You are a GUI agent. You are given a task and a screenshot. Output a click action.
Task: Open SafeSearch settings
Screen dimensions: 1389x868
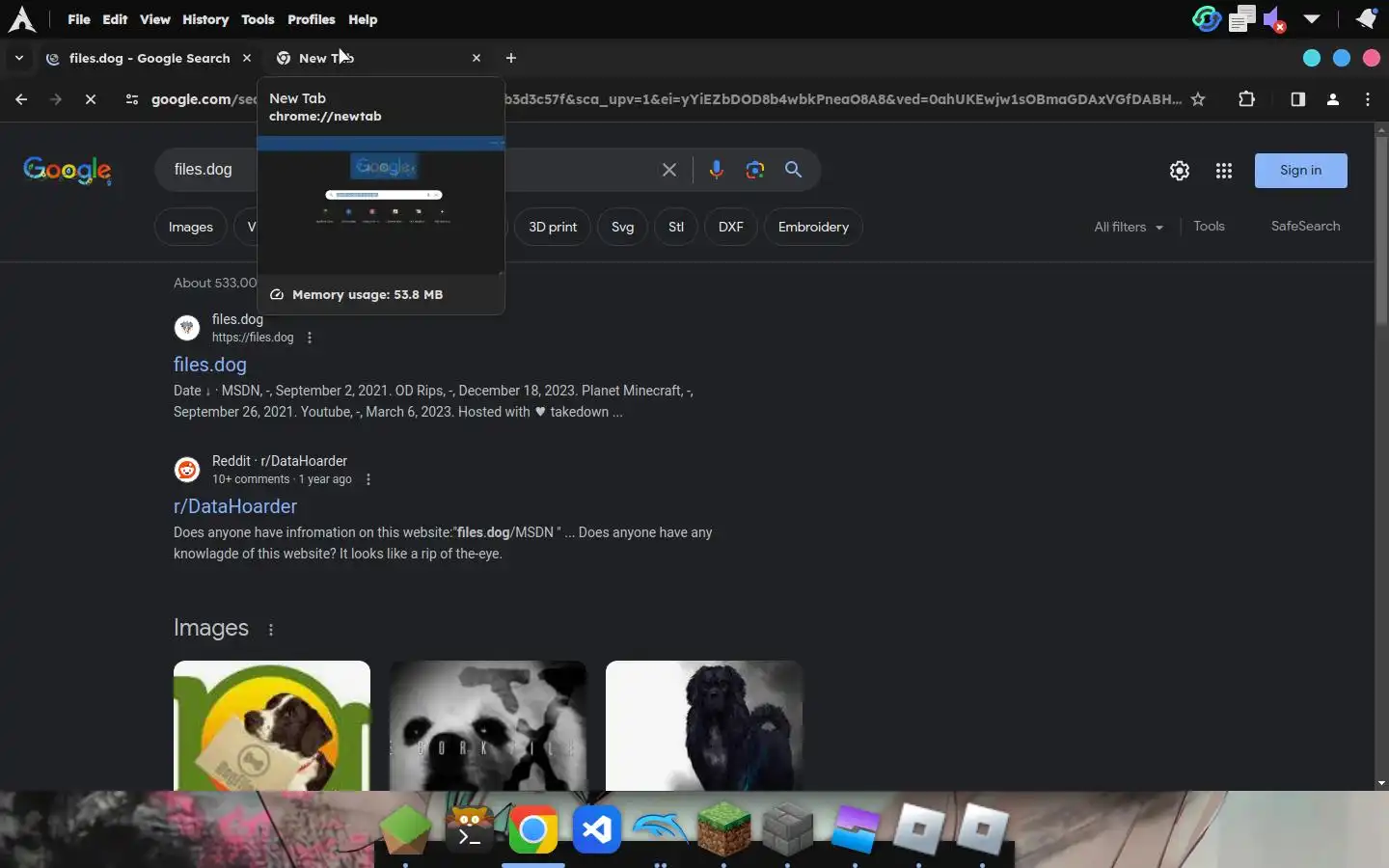1305,226
